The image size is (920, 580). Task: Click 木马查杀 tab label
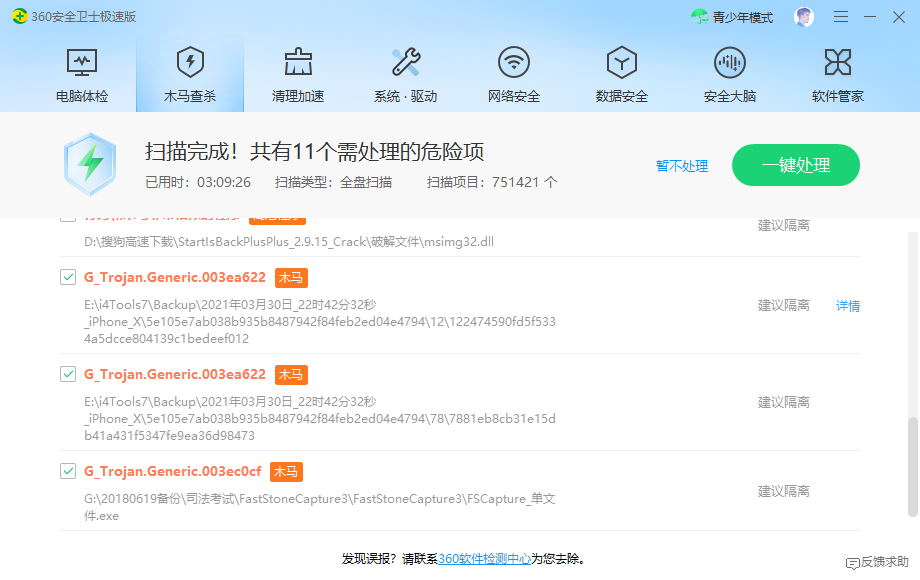point(190,96)
